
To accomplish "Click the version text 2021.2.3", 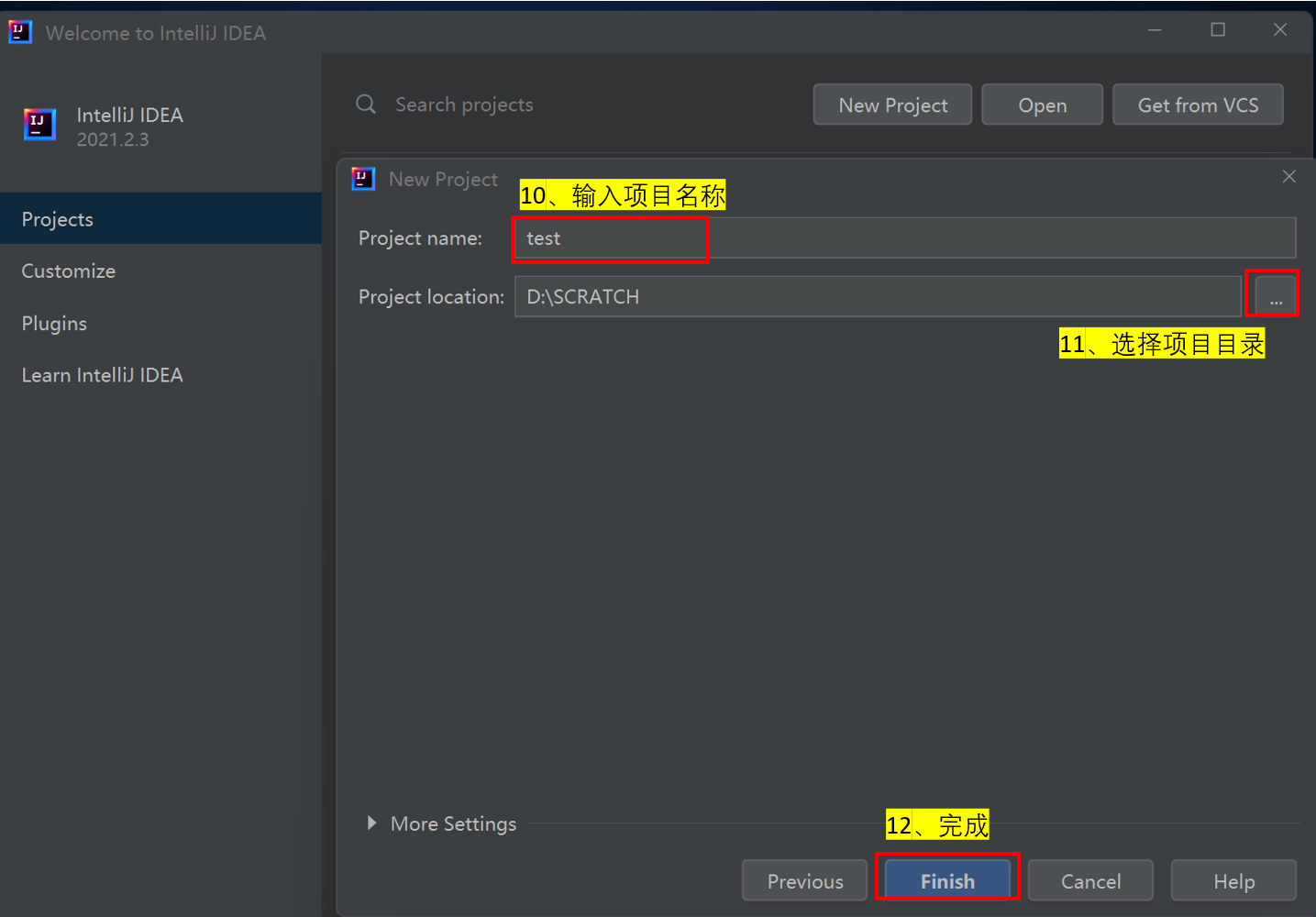I will click(x=113, y=139).
